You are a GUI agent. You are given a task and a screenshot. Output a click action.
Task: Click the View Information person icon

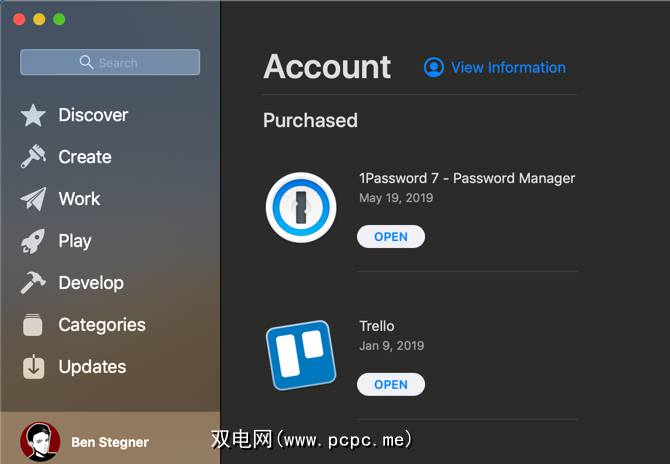(x=433, y=67)
